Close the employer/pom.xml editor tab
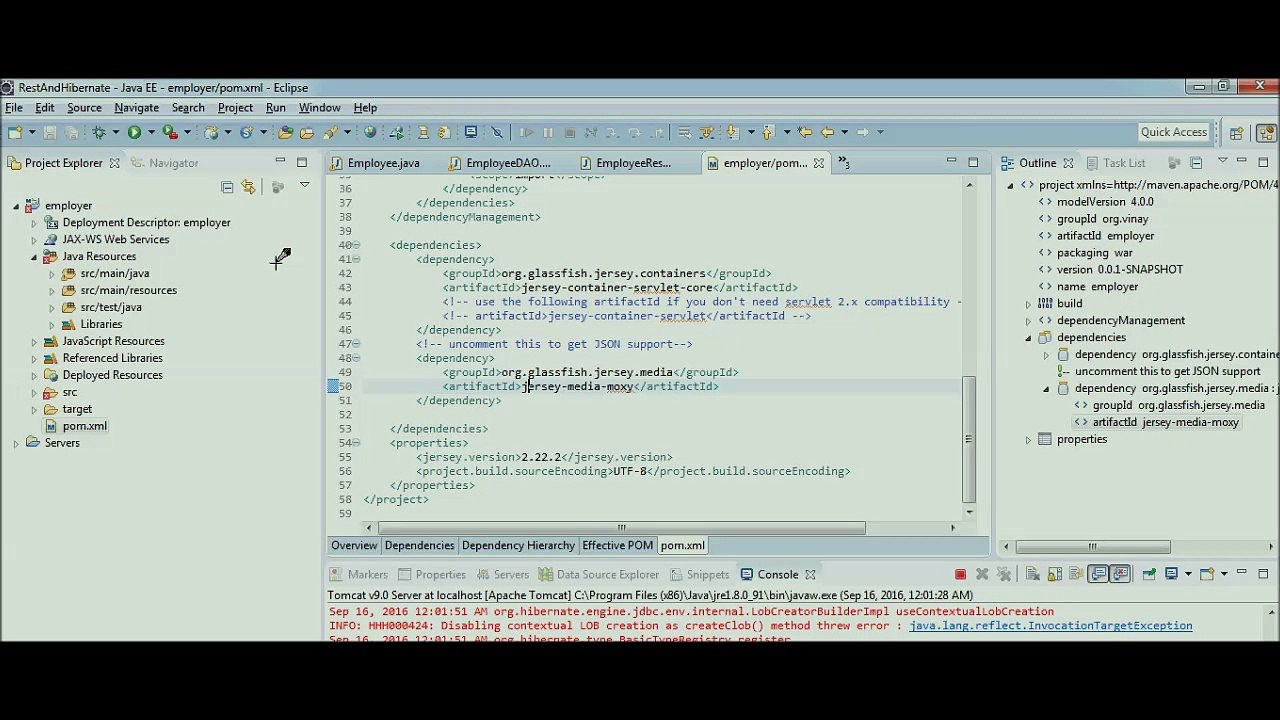Screen dimensions: 1280x720 [818, 163]
